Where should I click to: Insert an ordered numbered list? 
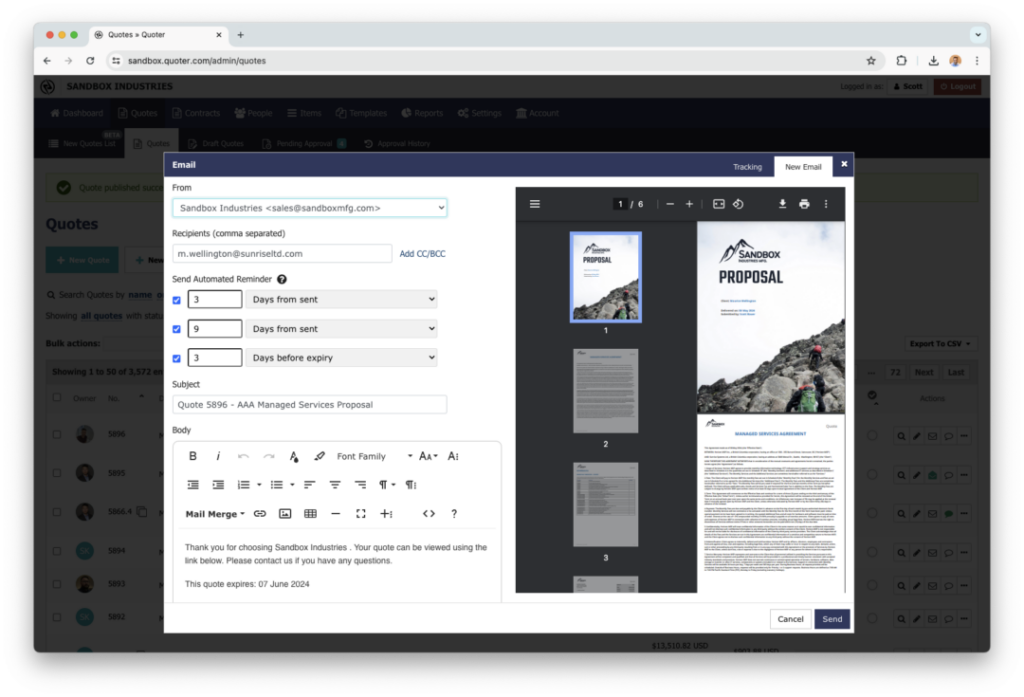pos(244,485)
